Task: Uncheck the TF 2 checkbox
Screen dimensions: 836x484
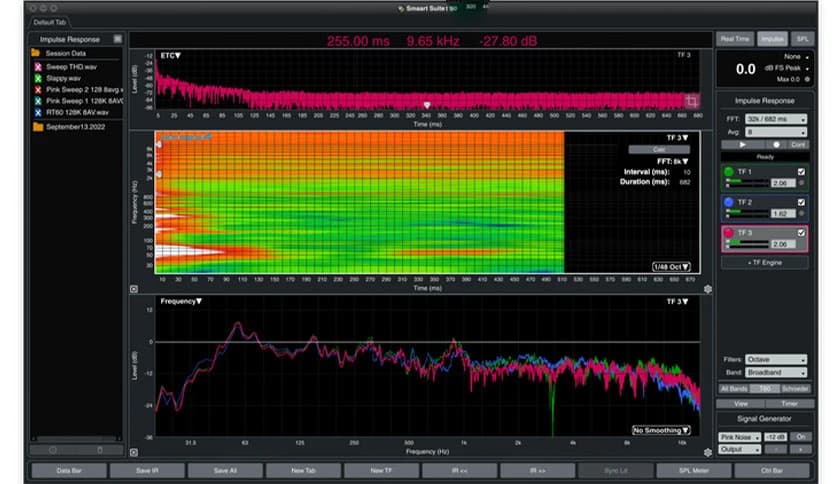Action: pyautogui.click(x=801, y=202)
